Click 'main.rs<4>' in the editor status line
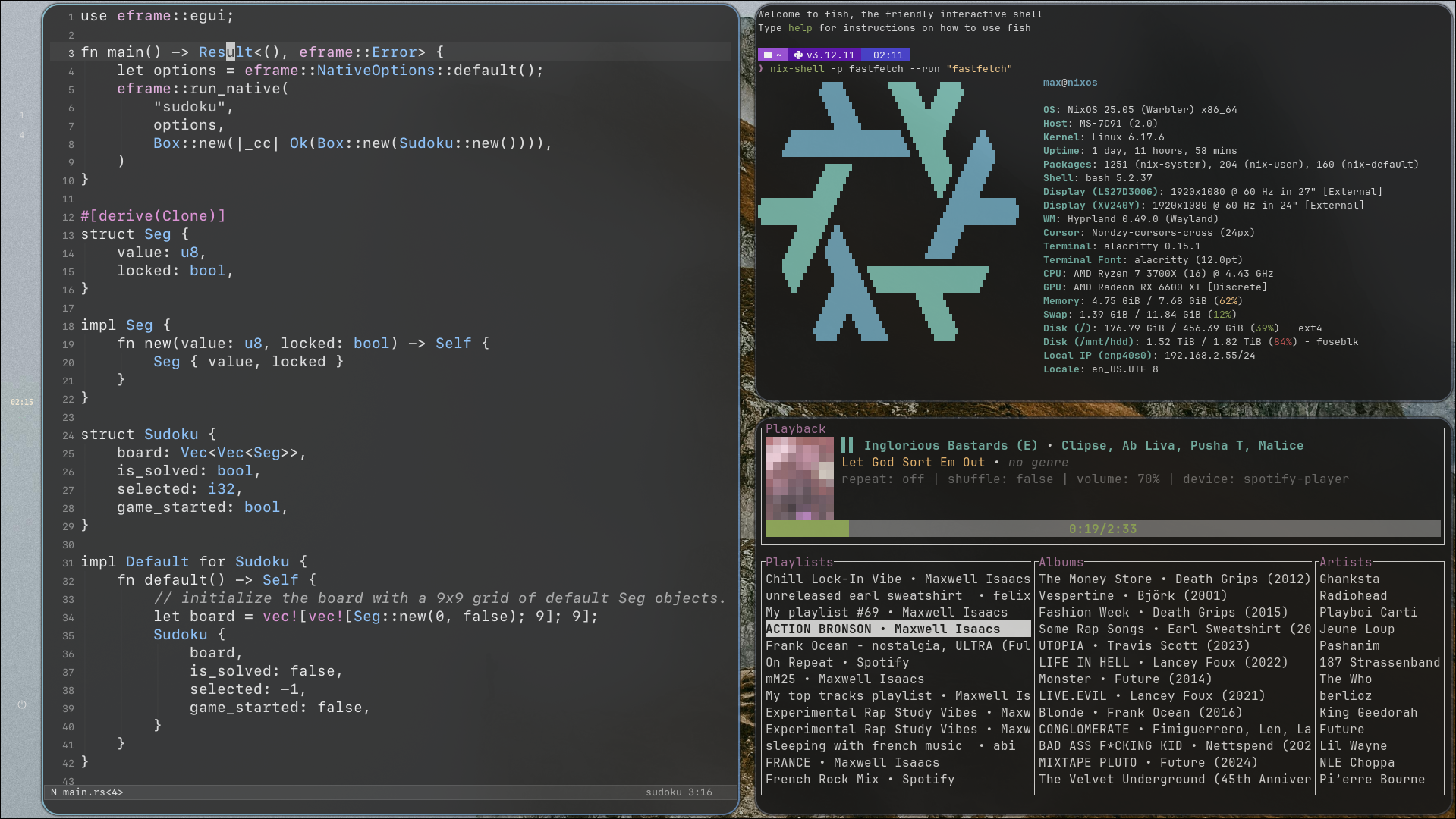The height and width of the screenshot is (819, 1456). pyautogui.click(x=93, y=792)
